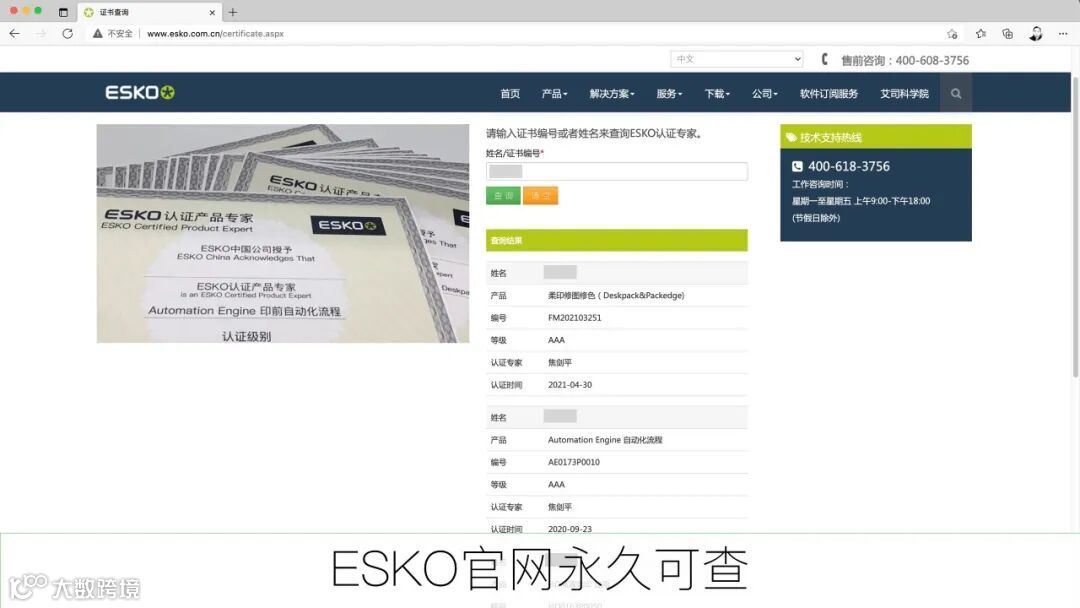Click the not-secure warning icon
Viewport: 1080px width, 608px height.
pos(98,33)
